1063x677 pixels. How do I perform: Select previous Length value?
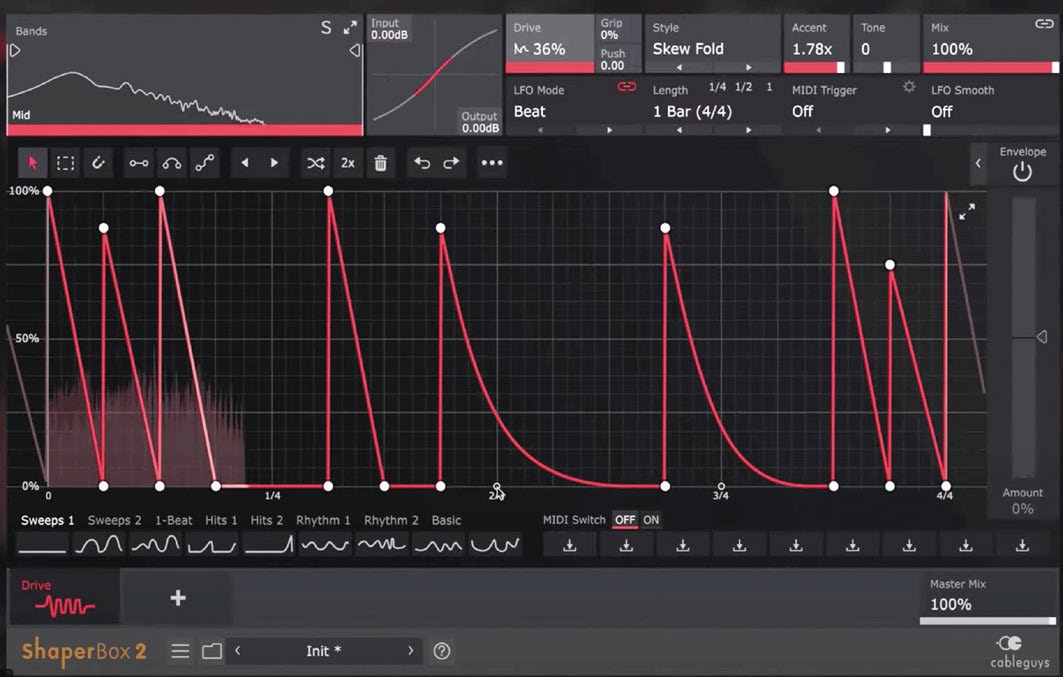679,129
